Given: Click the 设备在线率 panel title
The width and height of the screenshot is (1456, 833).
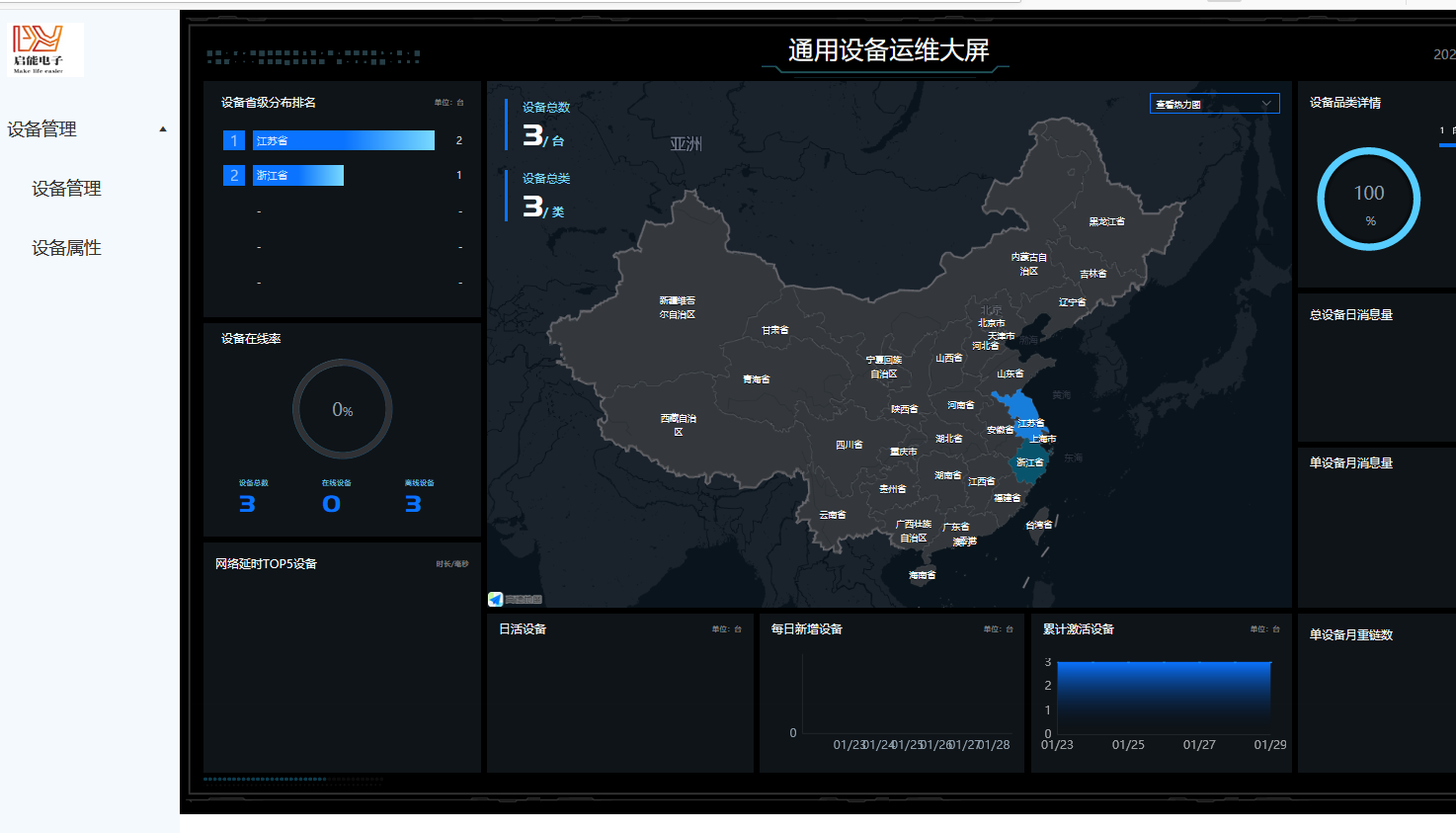Looking at the screenshot, I should click(251, 339).
